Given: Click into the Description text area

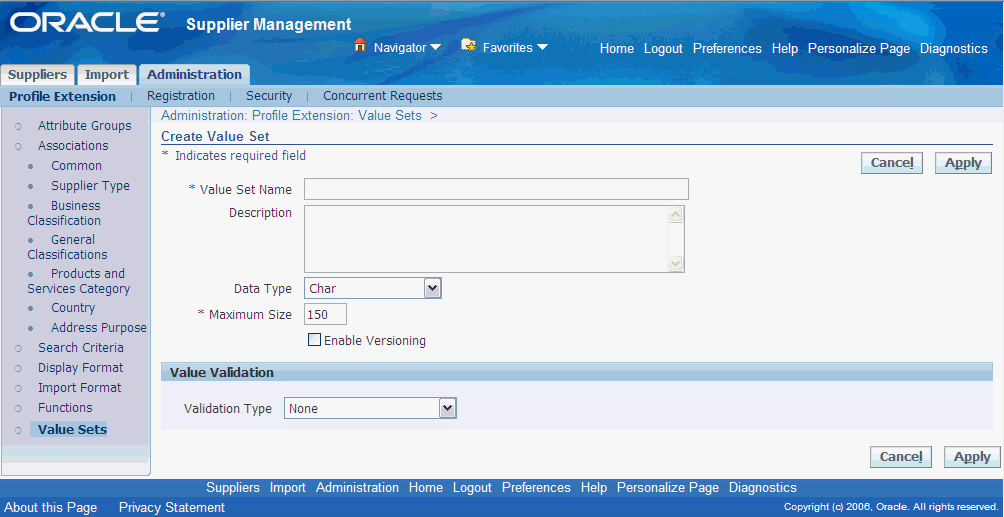Looking at the screenshot, I should [x=485, y=239].
